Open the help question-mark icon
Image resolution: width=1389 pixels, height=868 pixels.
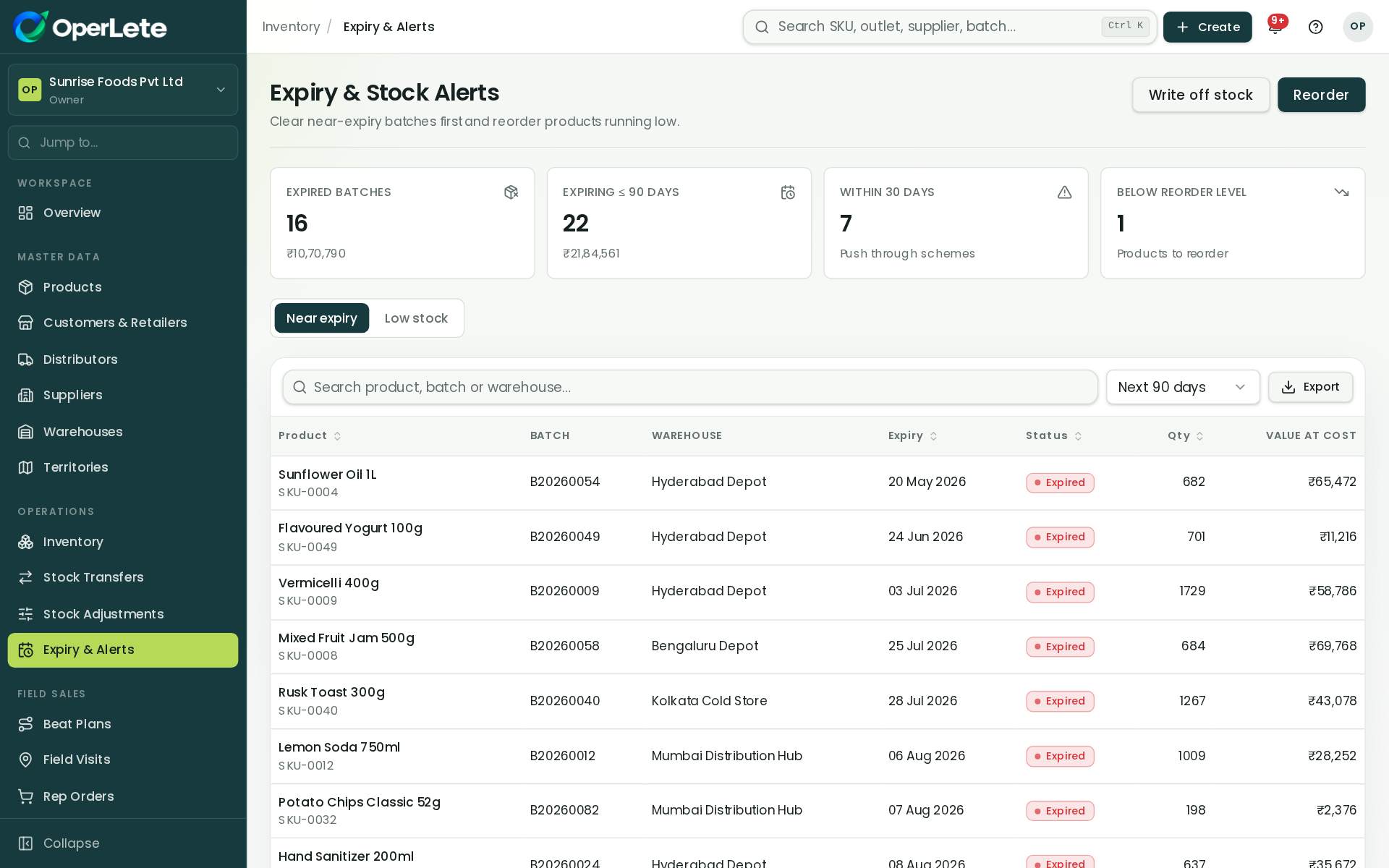pos(1316,27)
